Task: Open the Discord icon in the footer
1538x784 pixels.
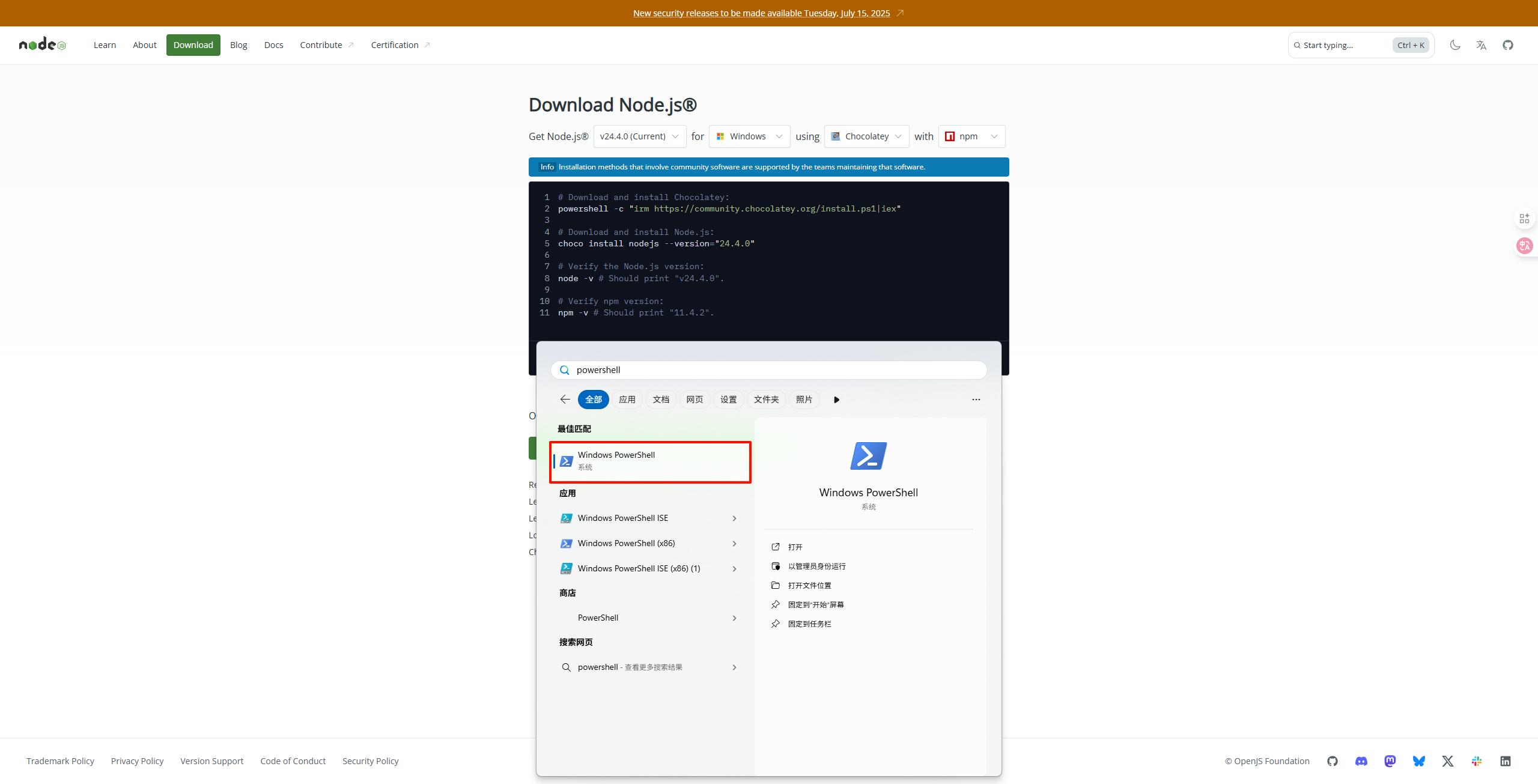Action: (x=1361, y=761)
